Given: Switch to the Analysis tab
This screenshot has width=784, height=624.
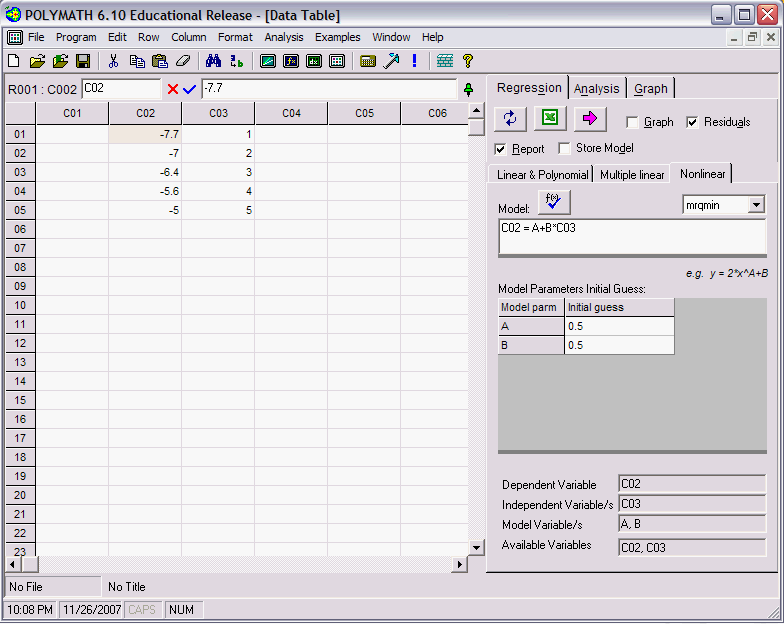Looking at the screenshot, I should click(597, 88).
